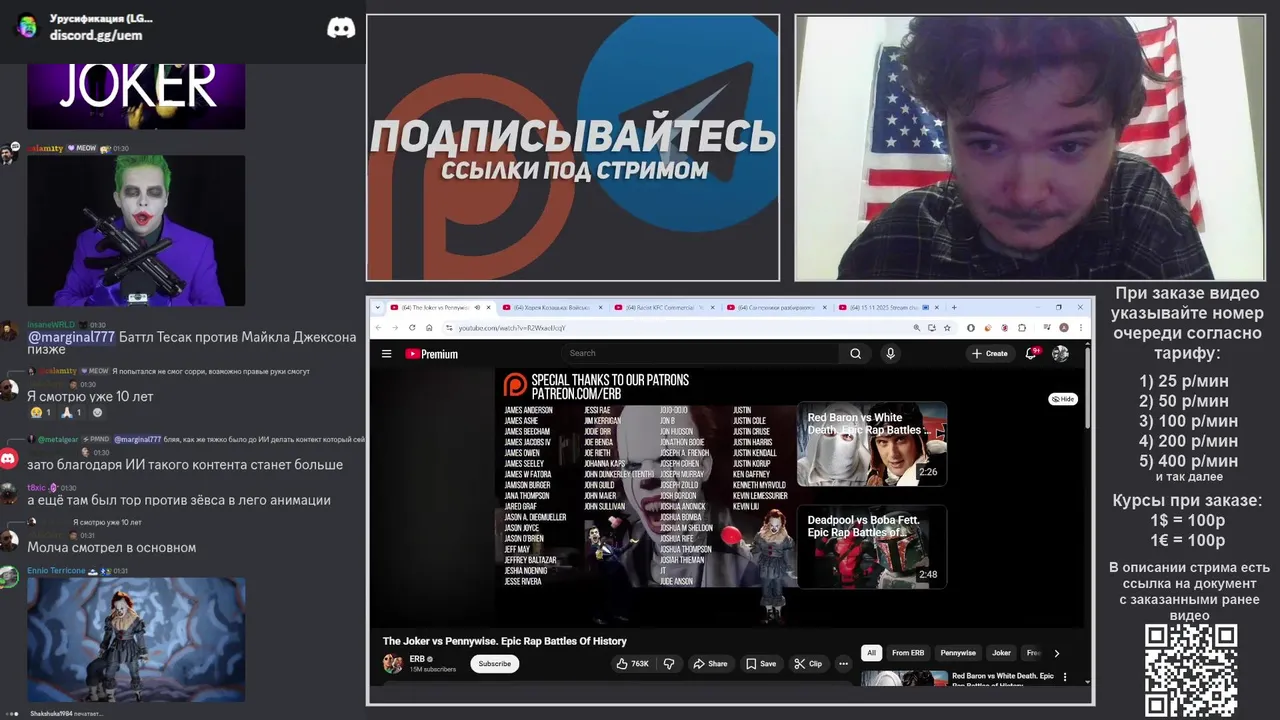Image resolution: width=1280 pixels, height=720 pixels.
Task: Open the JOKER title image in chat
Action: pos(136,96)
